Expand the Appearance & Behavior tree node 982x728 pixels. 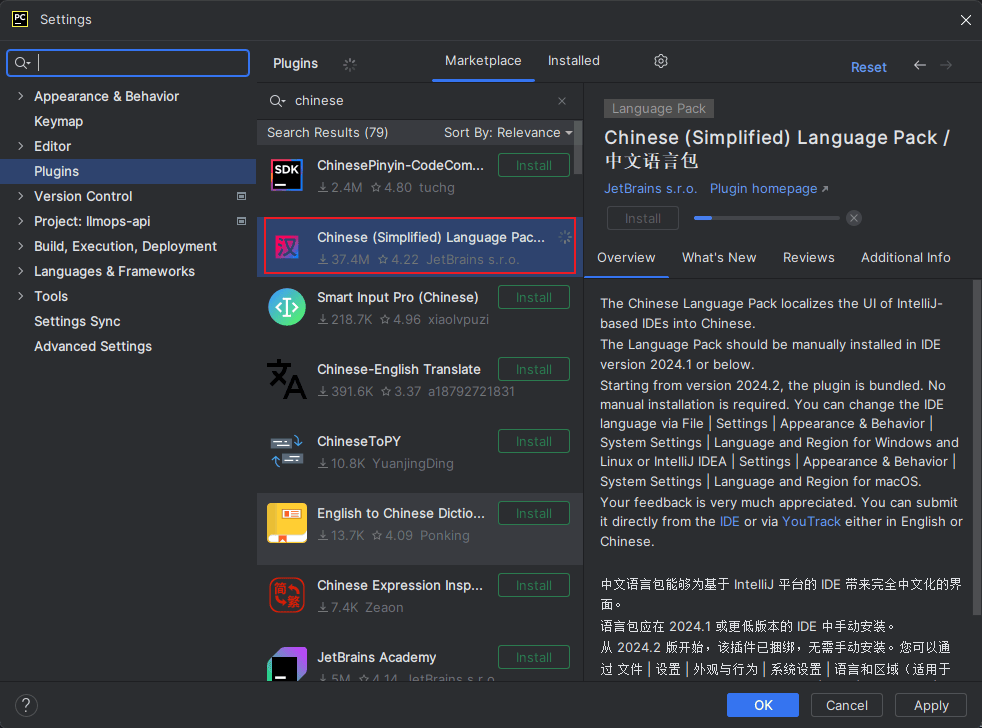(21, 96)
